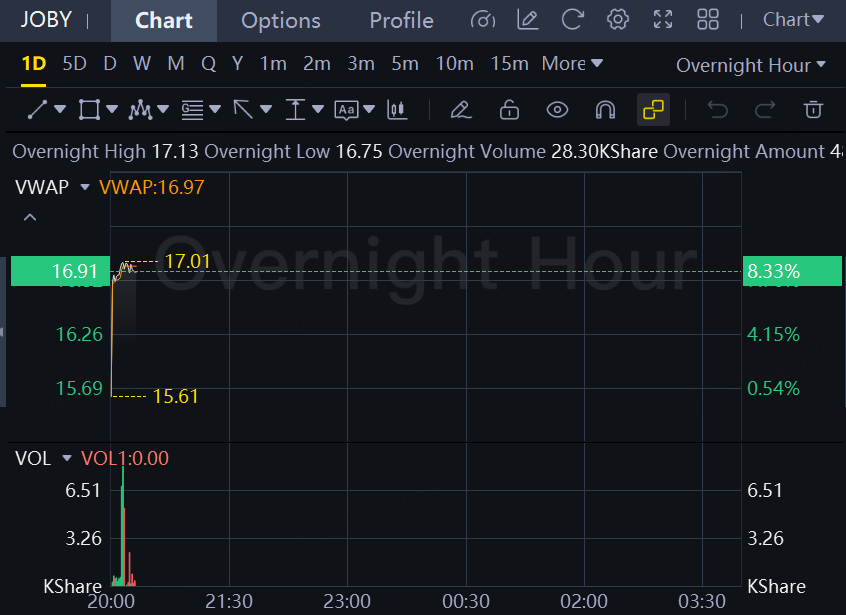
Task: Select the 2m interval
Action: coord(317,64)
